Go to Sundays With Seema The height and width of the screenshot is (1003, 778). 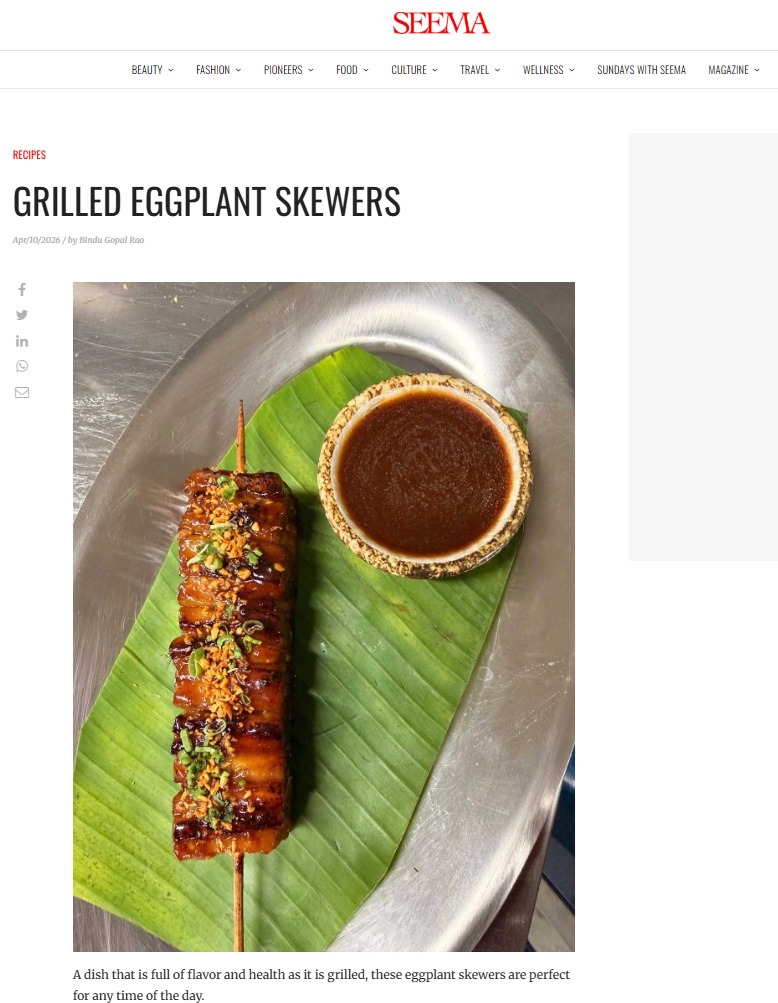coord(641,70)
